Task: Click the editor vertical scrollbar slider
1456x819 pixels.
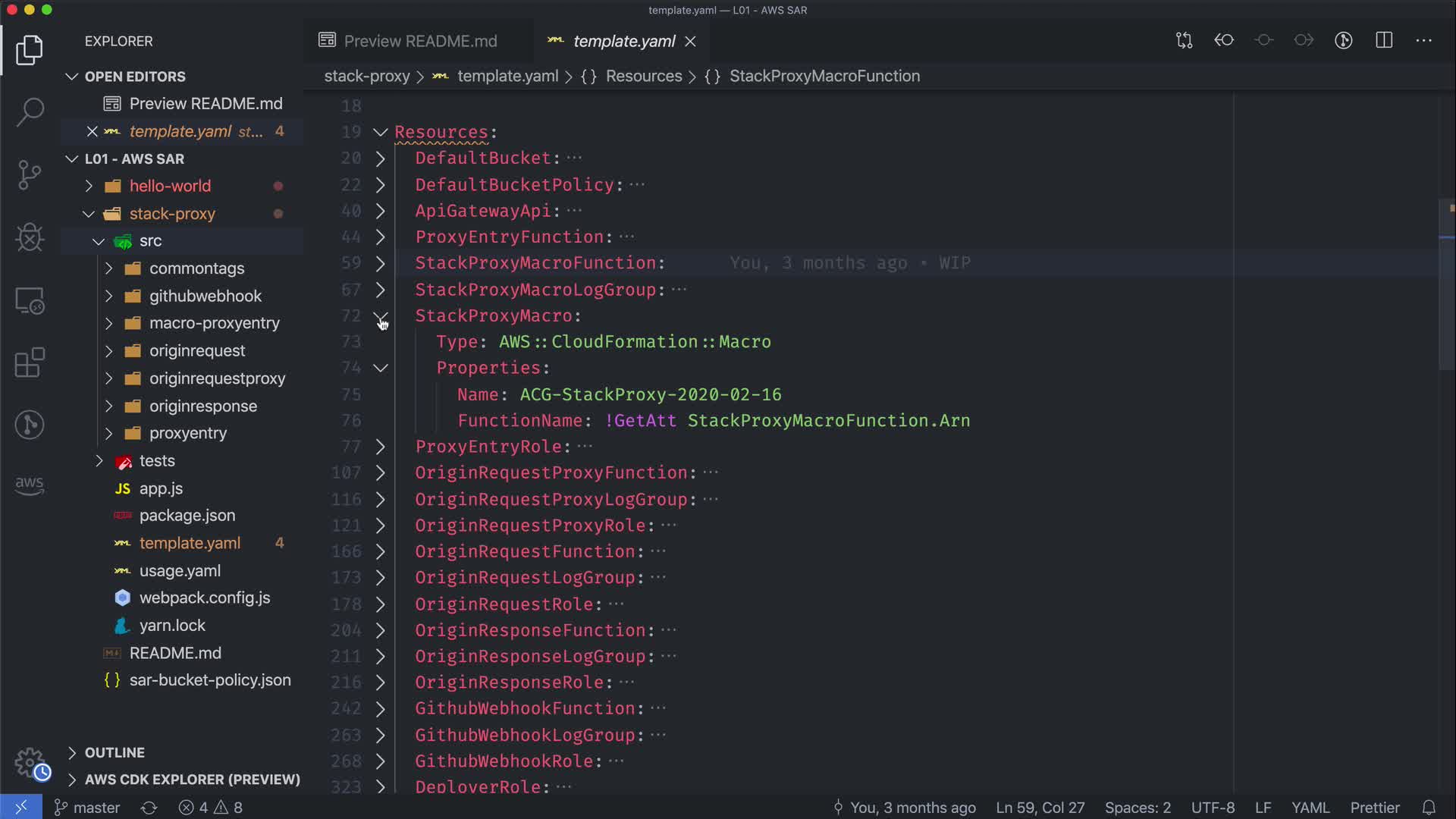Action: 1446,284
